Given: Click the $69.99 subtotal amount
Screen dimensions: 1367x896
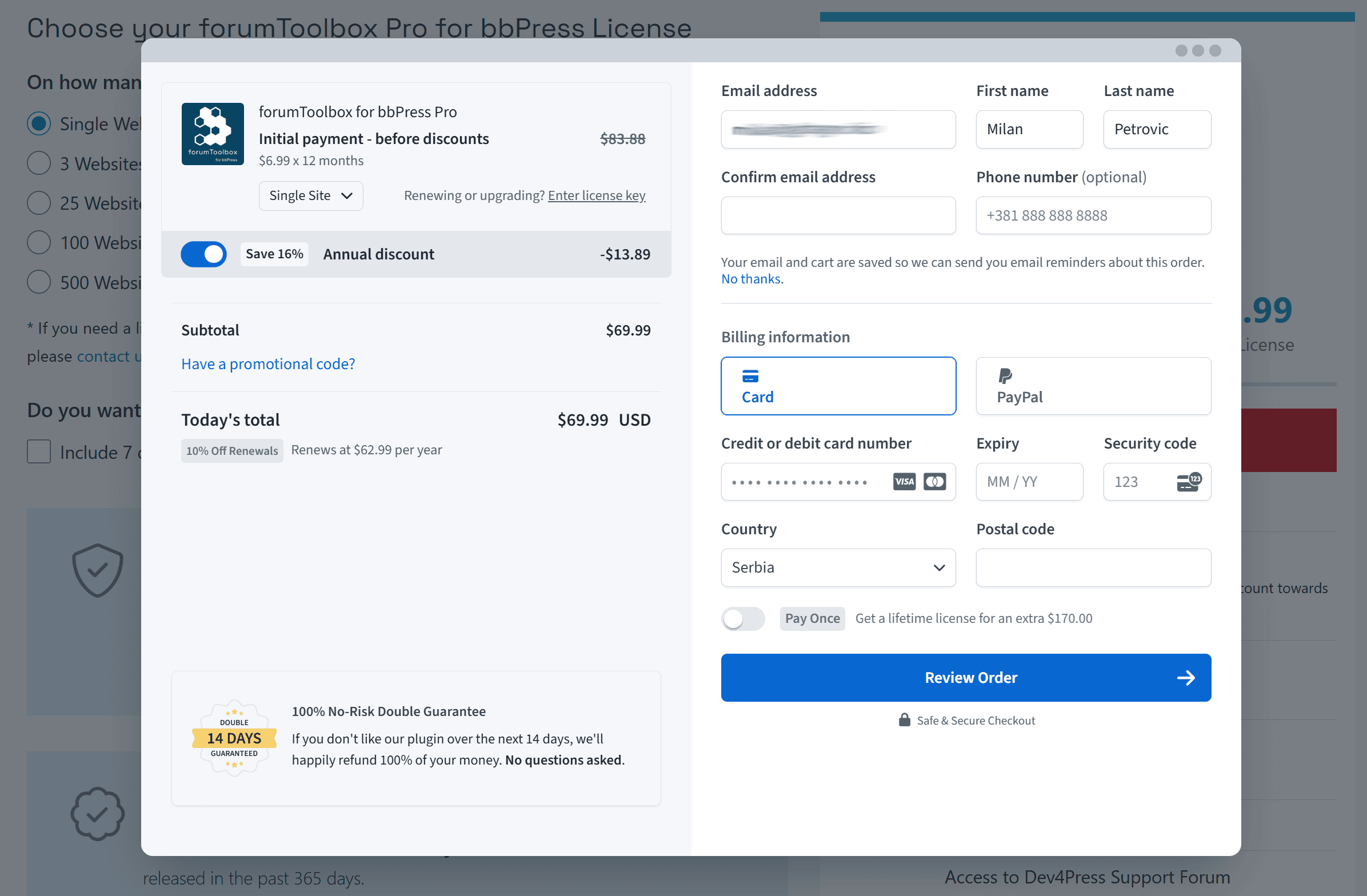Looking at the screenshot, I should (628, 330).
